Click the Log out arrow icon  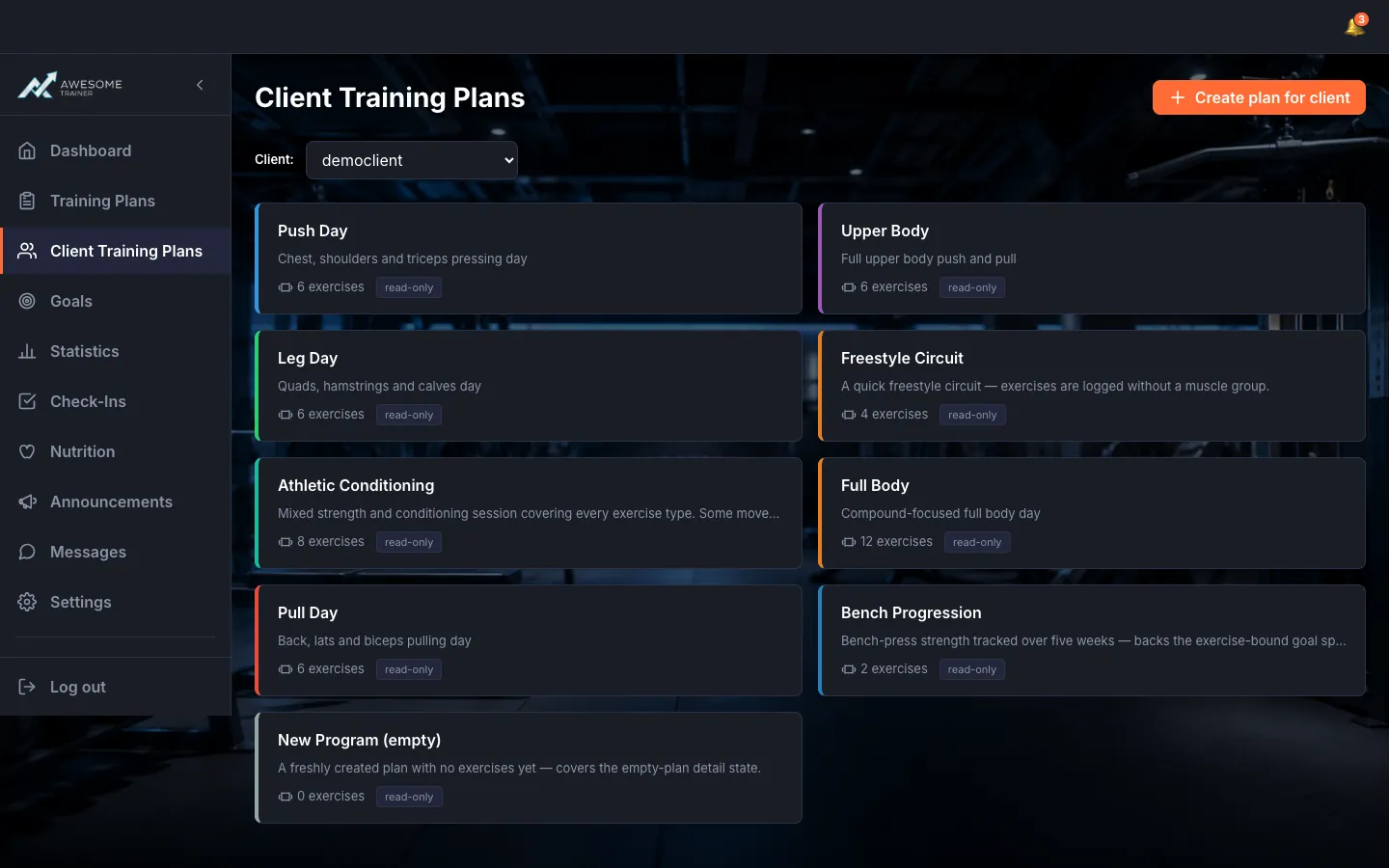point(27,687)
